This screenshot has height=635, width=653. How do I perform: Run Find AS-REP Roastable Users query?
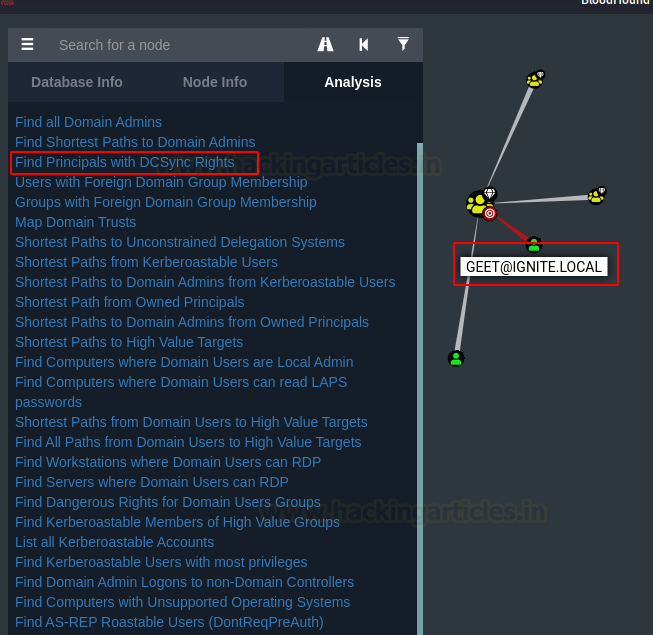[x=169, y=622]
